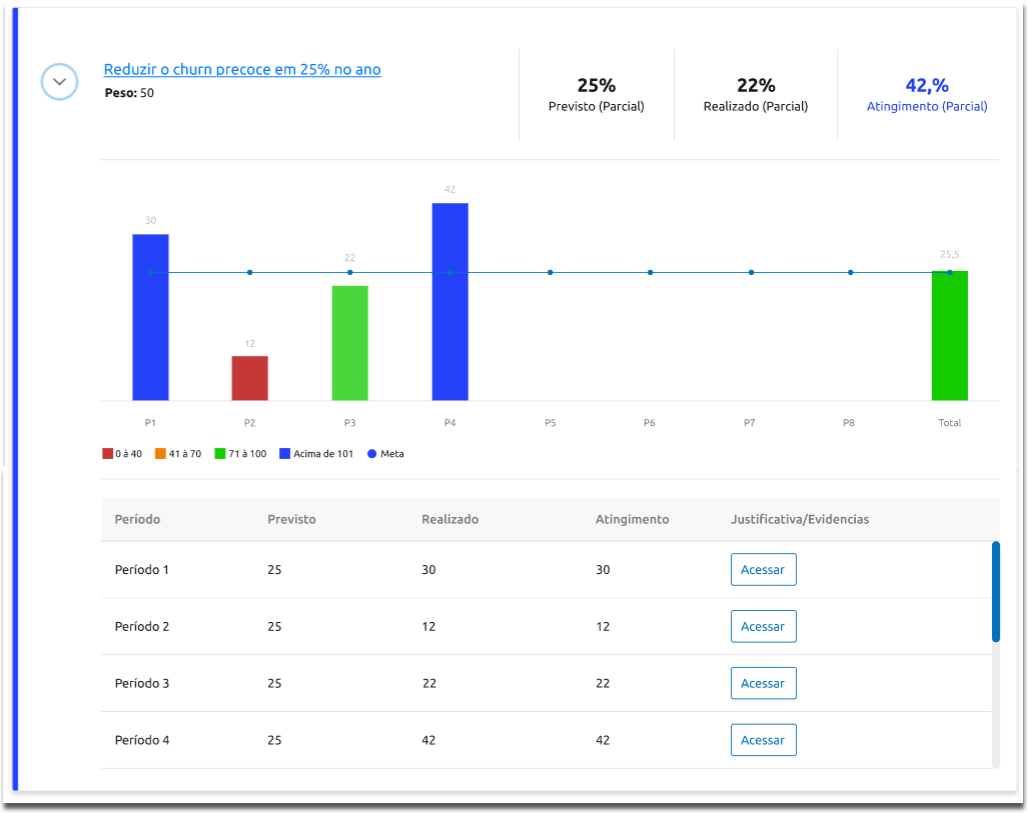The height and width of the screenshot is (813, 1028).
Task: Open Acessar for Período 3
Action: (x=763, y=684)
